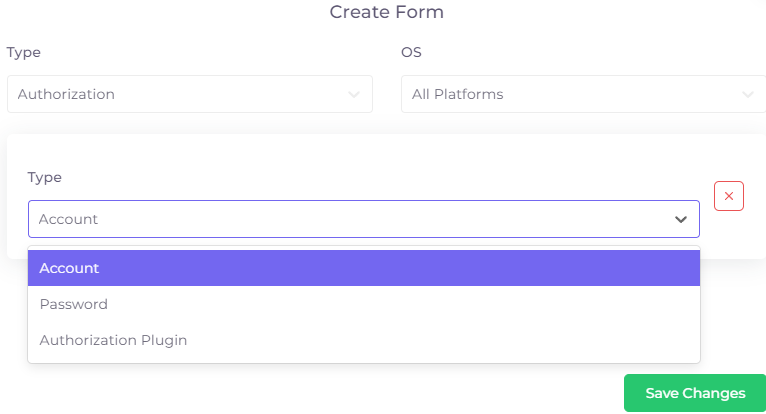Screen dimensions: 766x414
Task: Click the All Platforms text in the OS select
Action: coord(457,94)
